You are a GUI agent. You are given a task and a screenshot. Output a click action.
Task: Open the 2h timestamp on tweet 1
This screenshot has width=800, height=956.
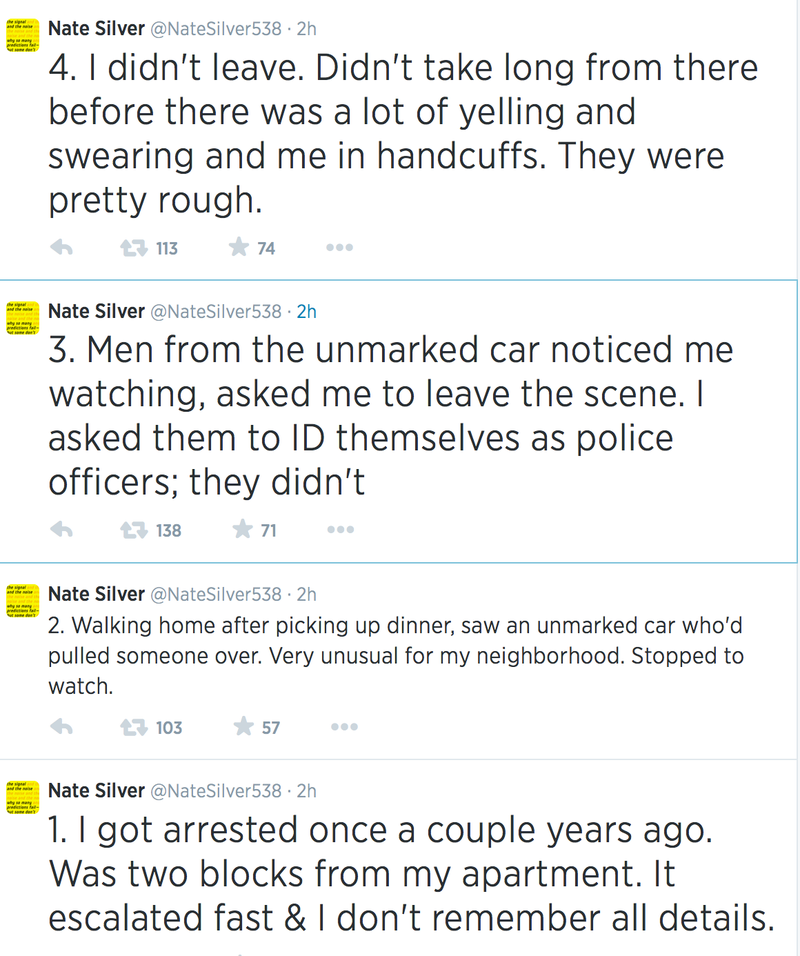click(307, 791)
